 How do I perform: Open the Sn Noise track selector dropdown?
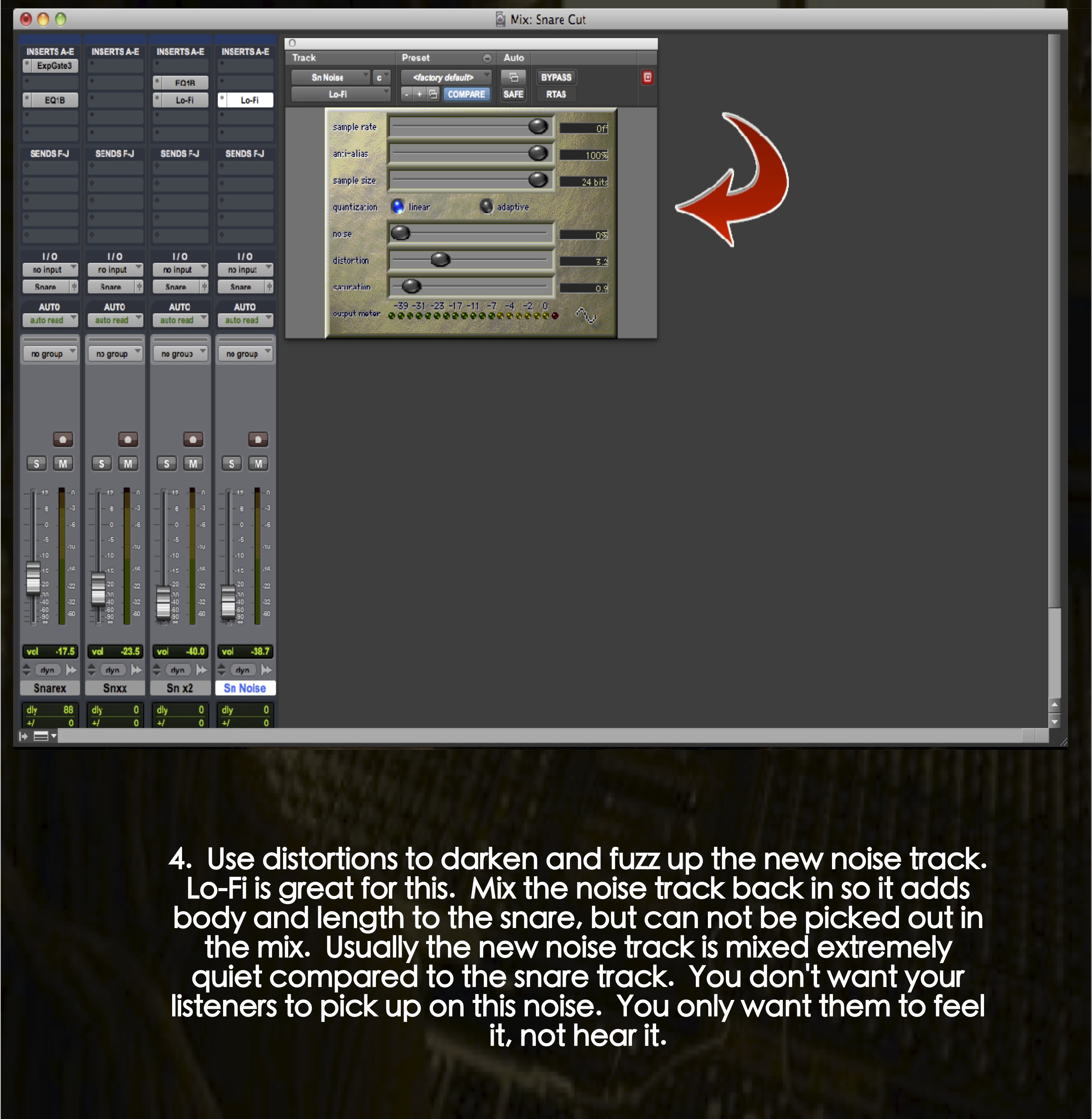(330, 78)
